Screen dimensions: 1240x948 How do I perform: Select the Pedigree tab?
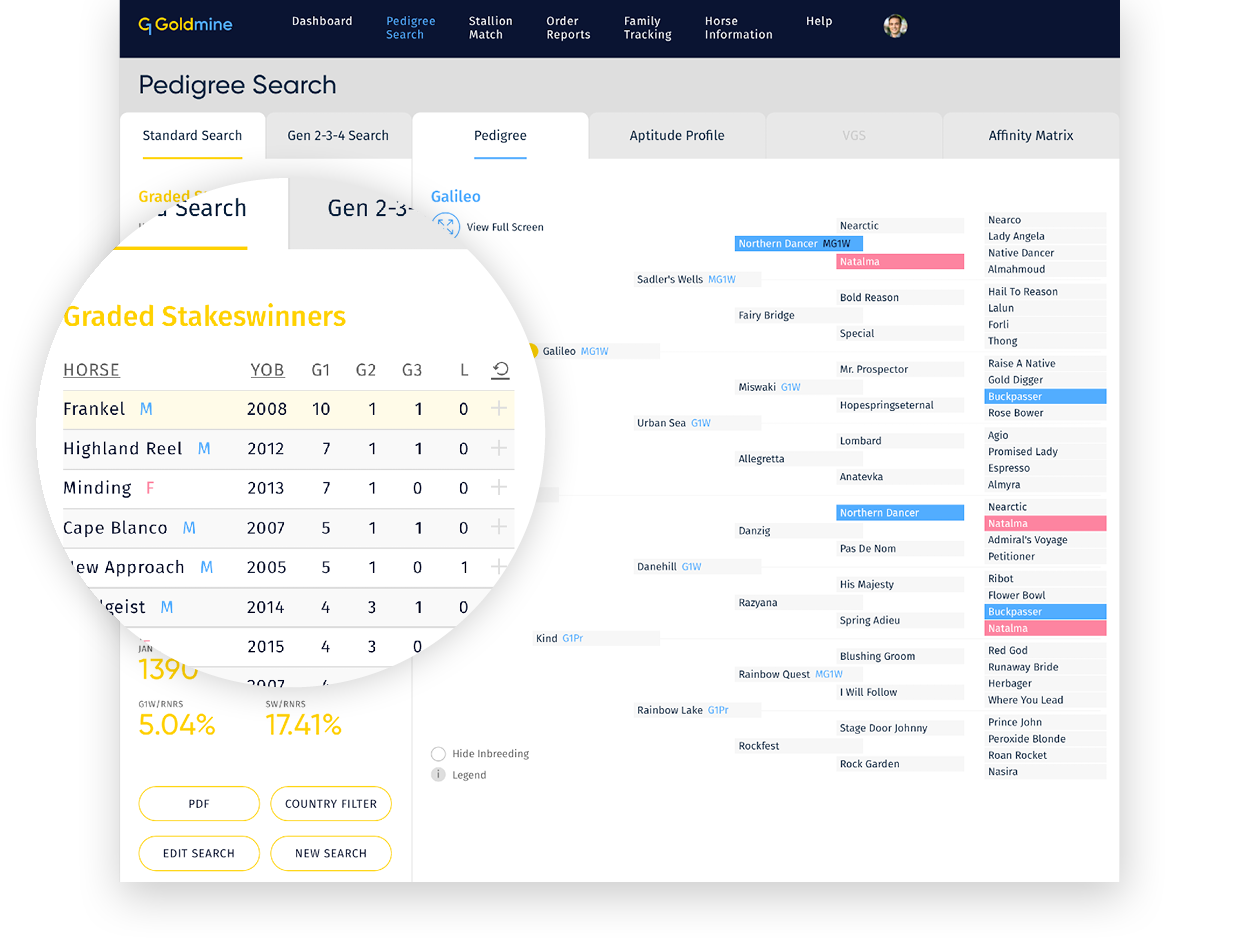coord(500,136)
